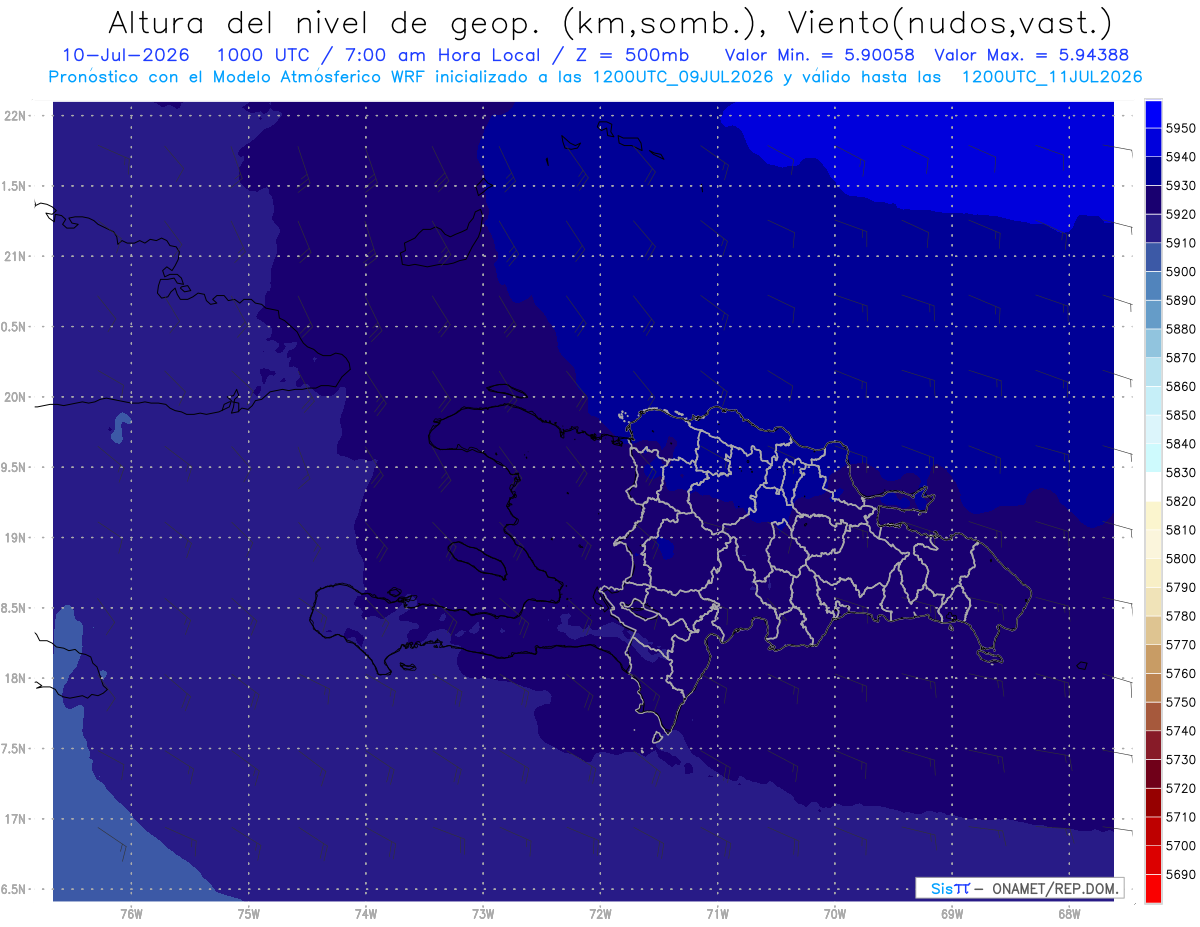Click the 5920 colorbar label
This screenshot has height=927, width=1200.
[1181, 214]
